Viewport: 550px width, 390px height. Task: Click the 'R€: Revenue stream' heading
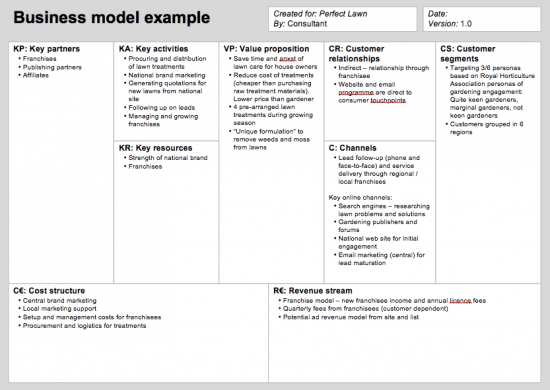point(313,291)
